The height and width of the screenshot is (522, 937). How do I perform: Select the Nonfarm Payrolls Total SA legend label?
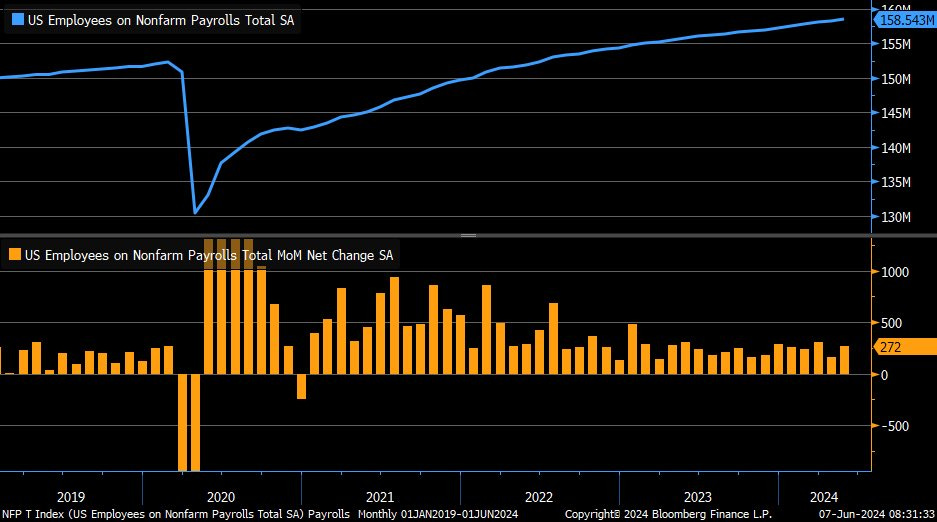coord(161,19)
